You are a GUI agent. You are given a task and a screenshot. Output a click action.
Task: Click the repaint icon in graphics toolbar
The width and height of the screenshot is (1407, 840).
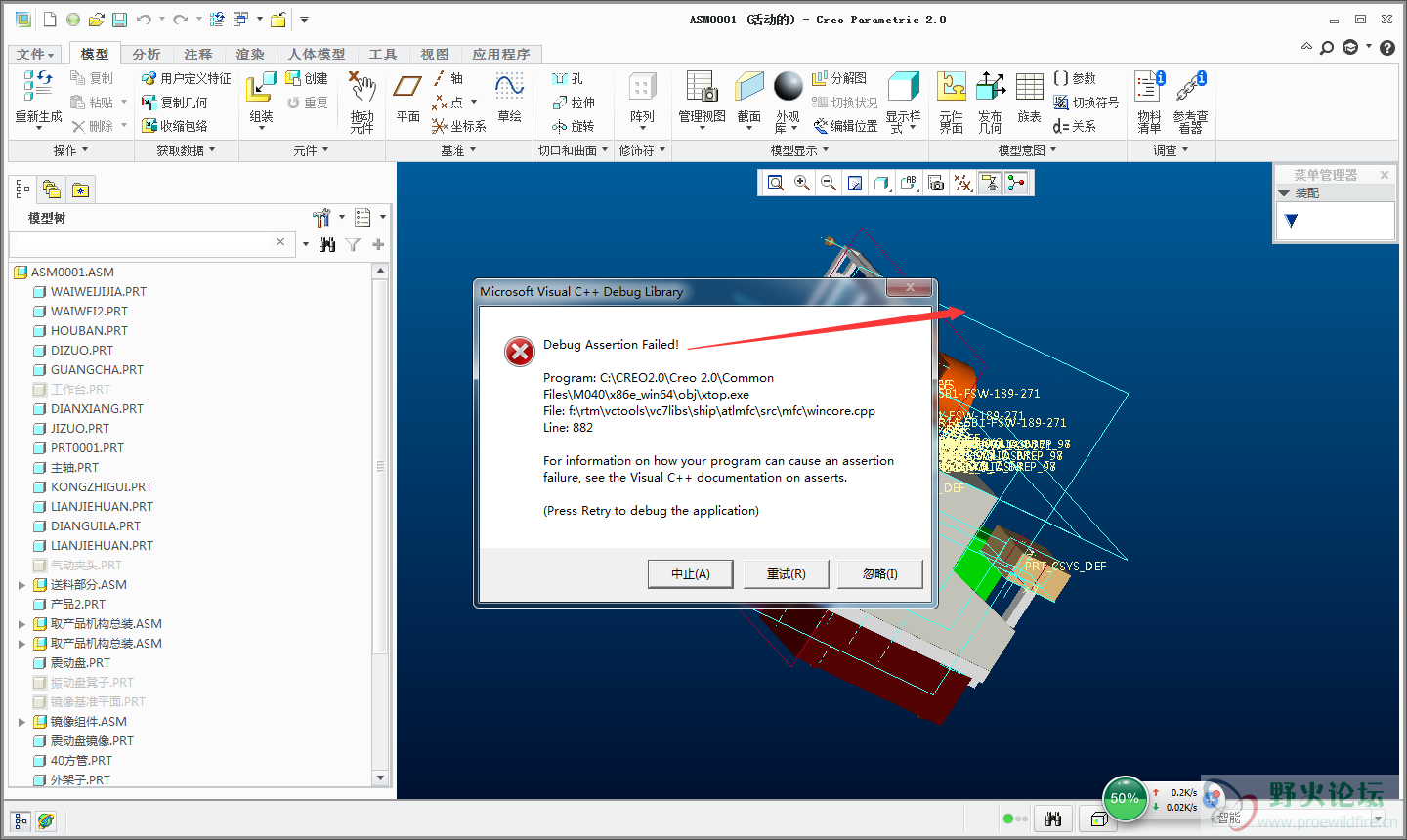tap(855, 183)
